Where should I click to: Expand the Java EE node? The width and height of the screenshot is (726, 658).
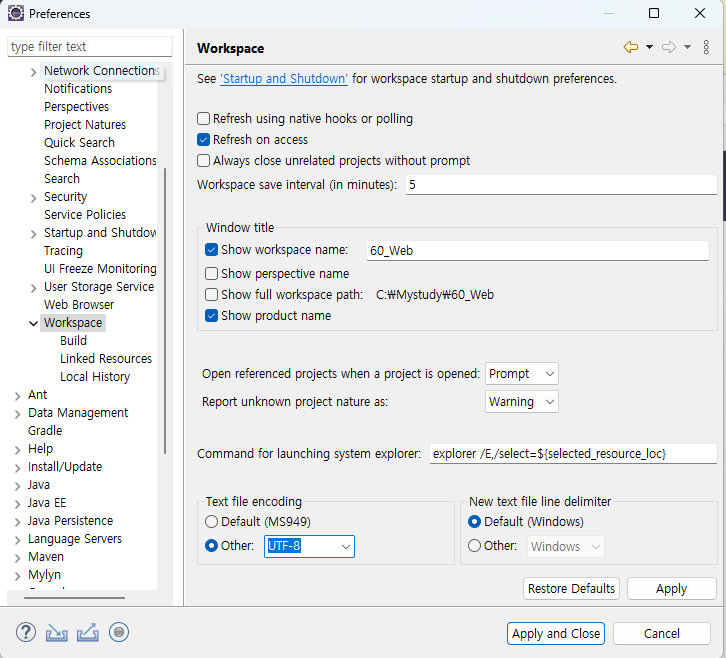tap(18, 504)
